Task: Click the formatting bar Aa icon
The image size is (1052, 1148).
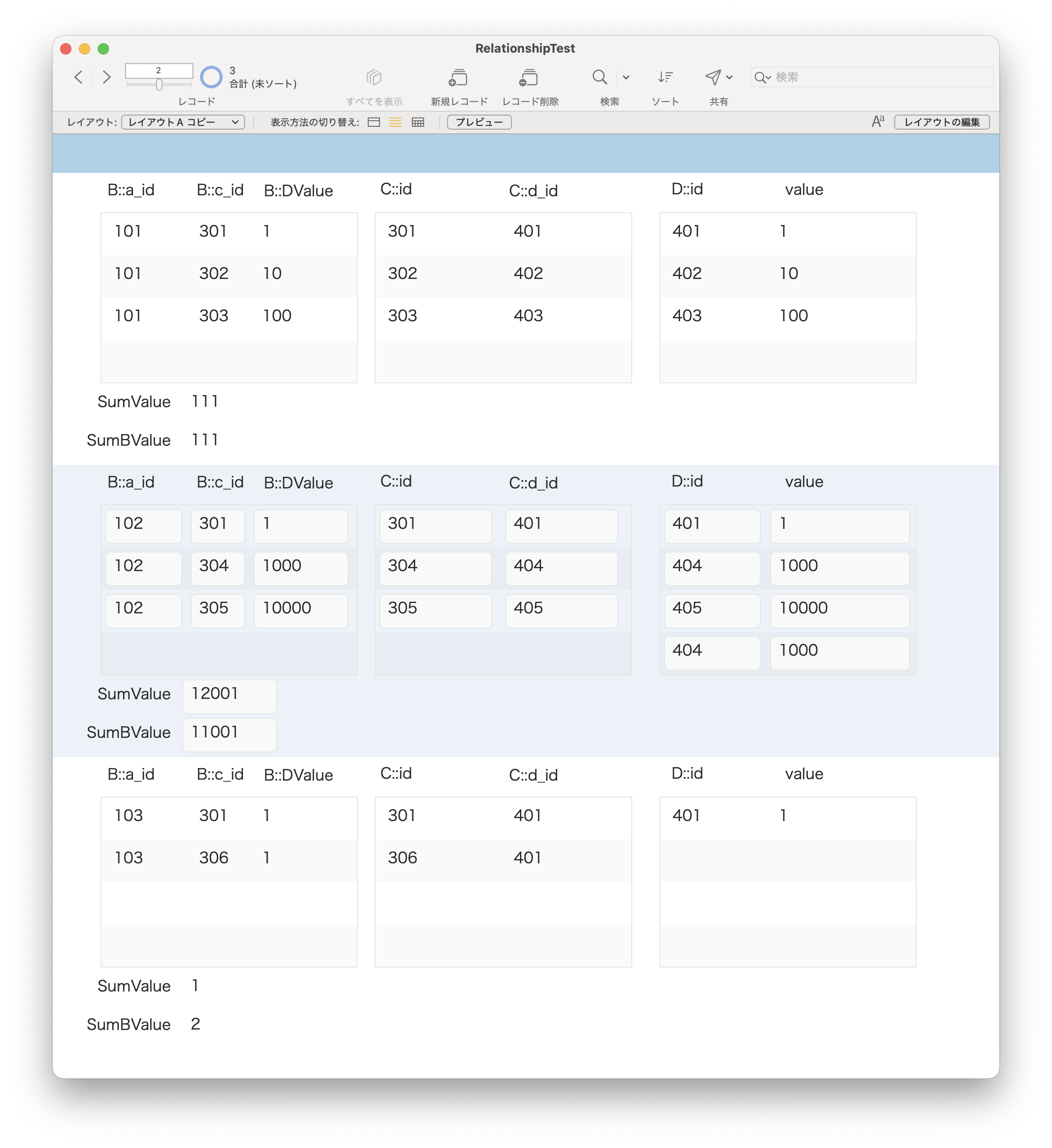Action: coord(877,121)
